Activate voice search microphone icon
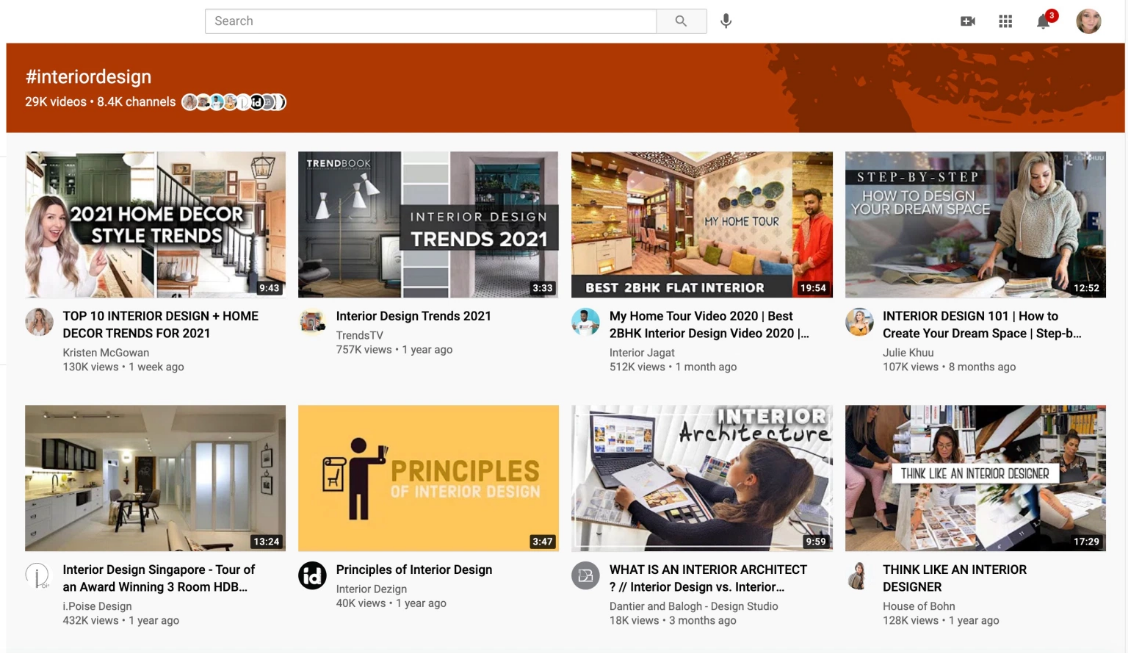 (x=726, y=21)
